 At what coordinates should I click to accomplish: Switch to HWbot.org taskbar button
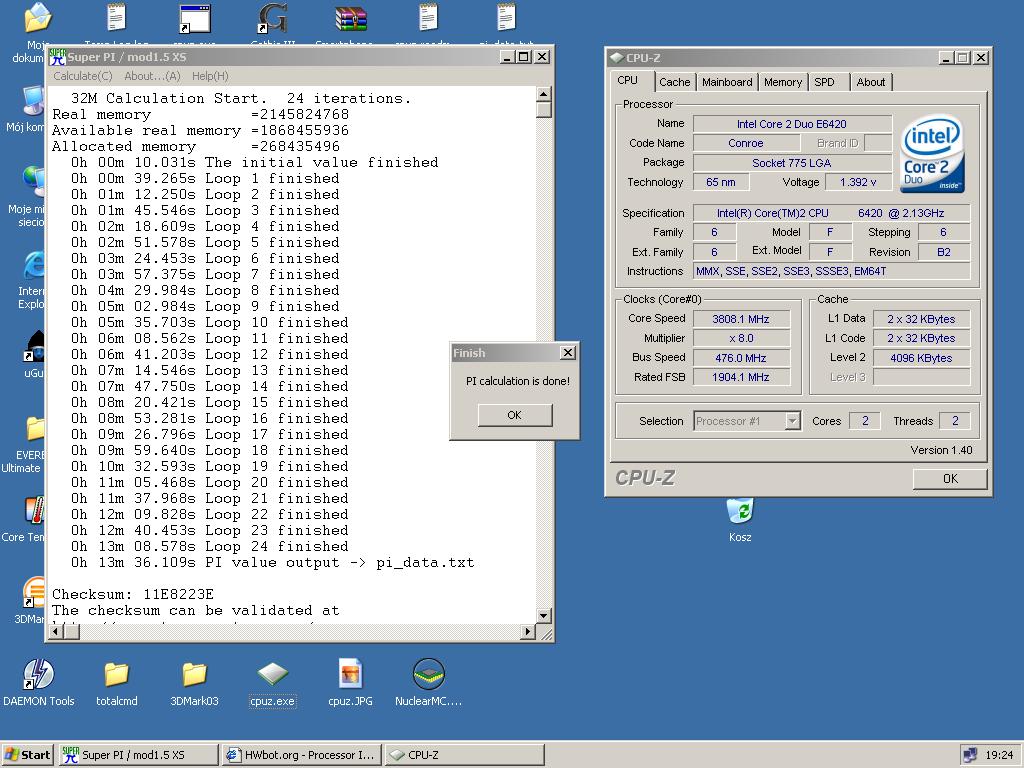tap(302, 755)
